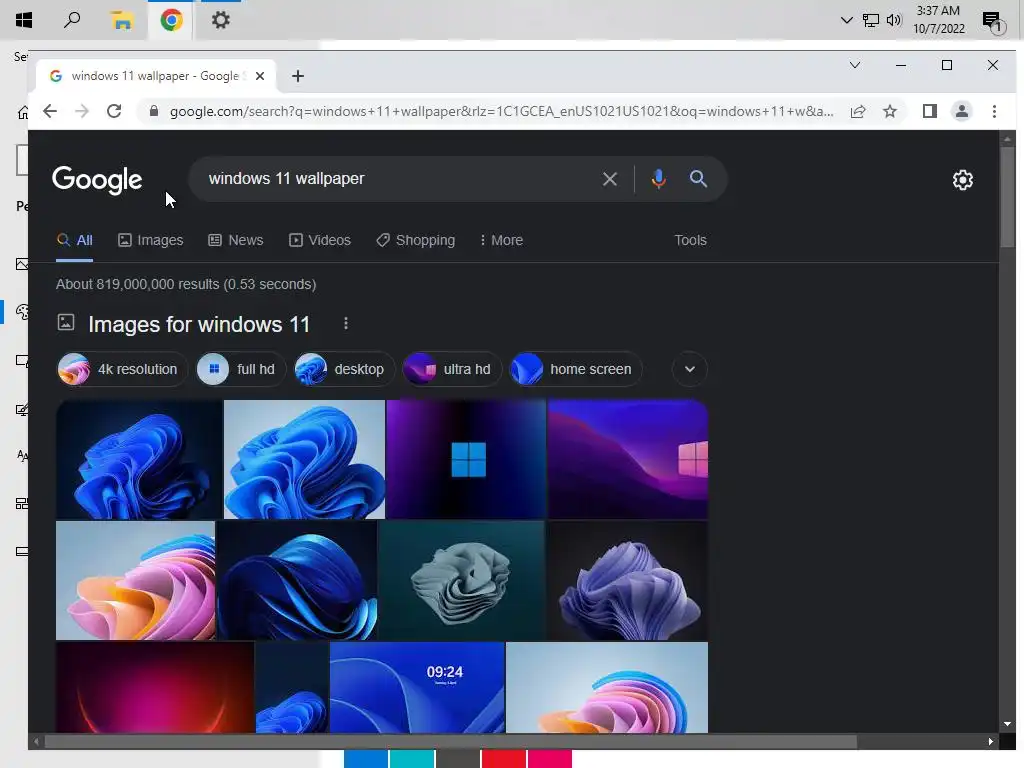The image size is (1024, 768).
Task: Filter images by full hd chip
Action: [x=241, y=369]
